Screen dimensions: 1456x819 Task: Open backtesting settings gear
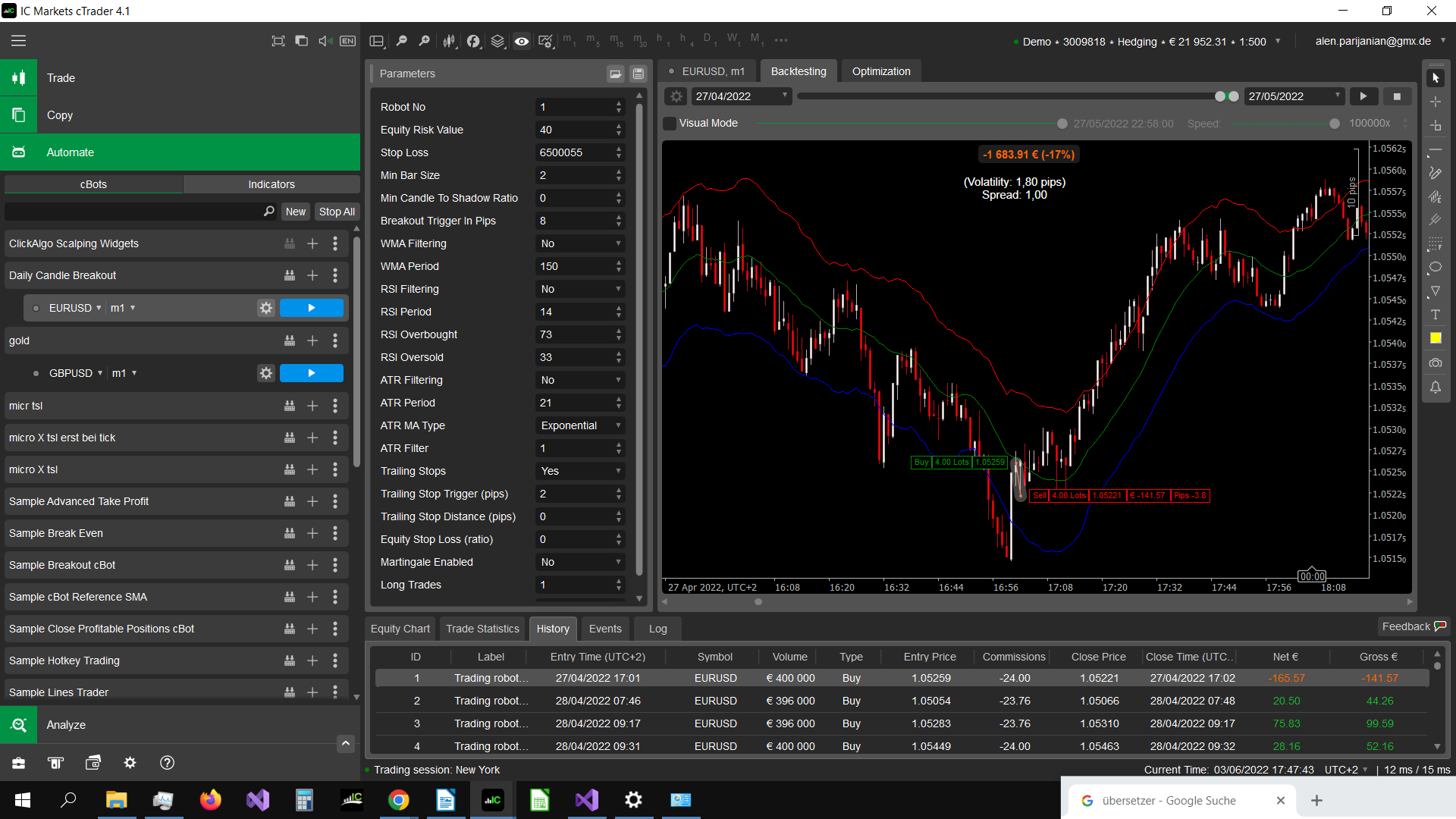point(676,96)
